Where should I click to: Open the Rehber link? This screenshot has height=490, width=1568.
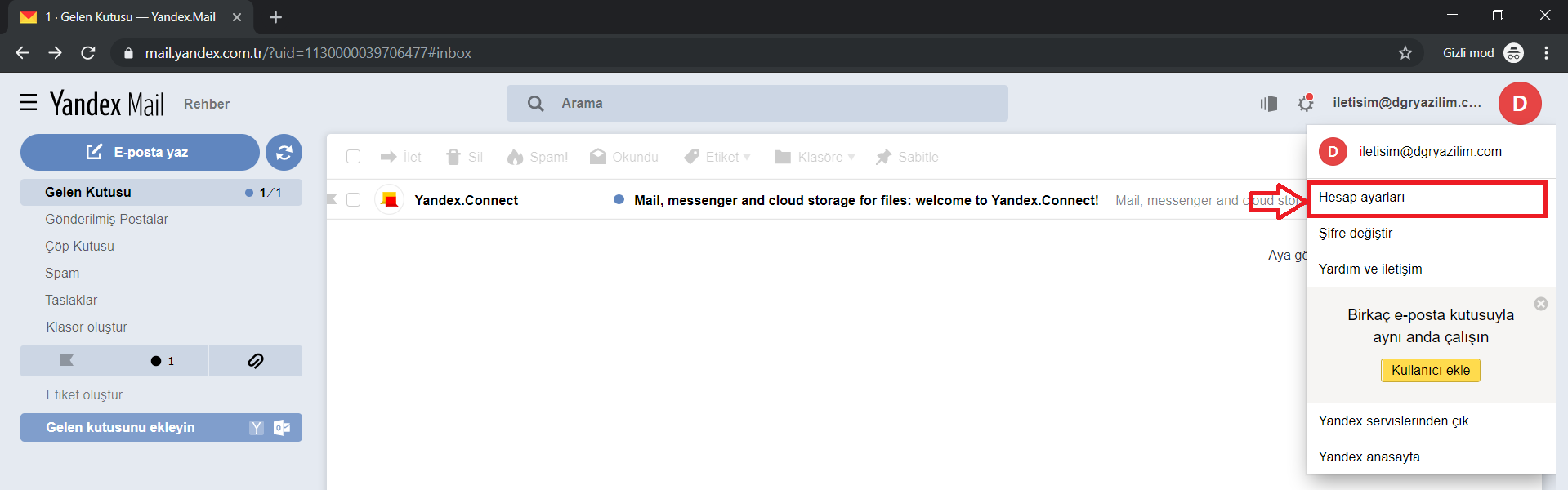207,105
